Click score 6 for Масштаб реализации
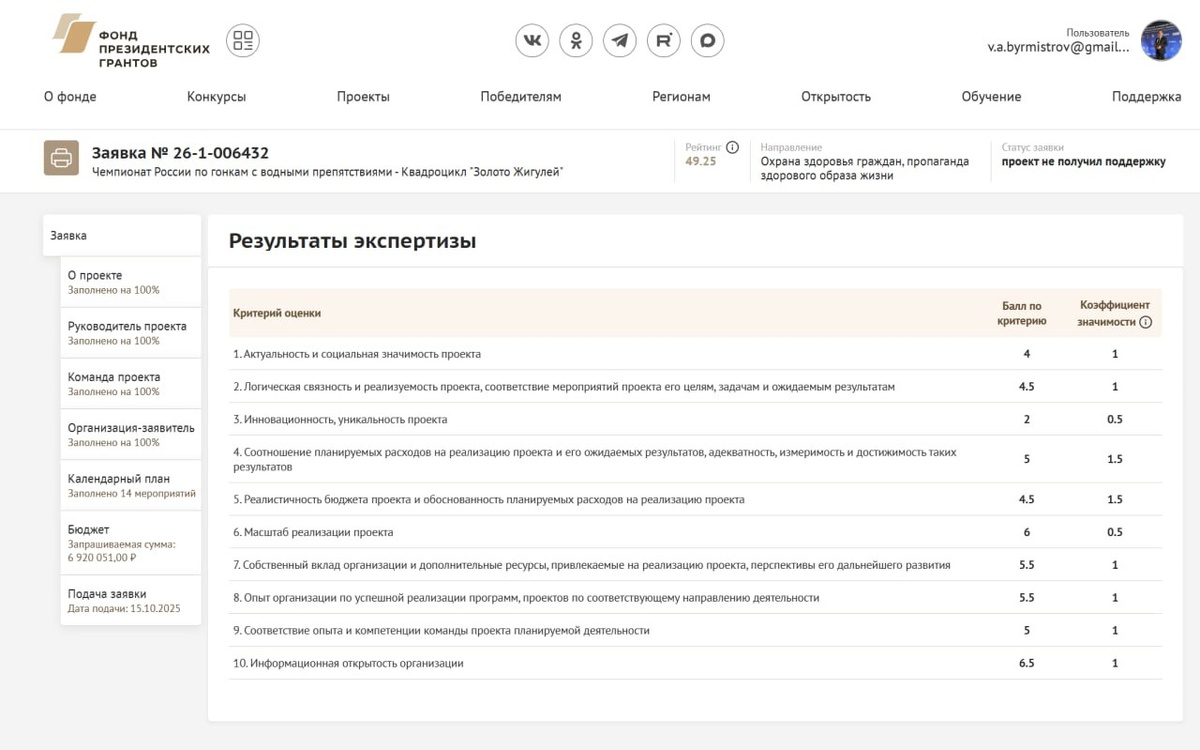 (x=1027, y=532)
